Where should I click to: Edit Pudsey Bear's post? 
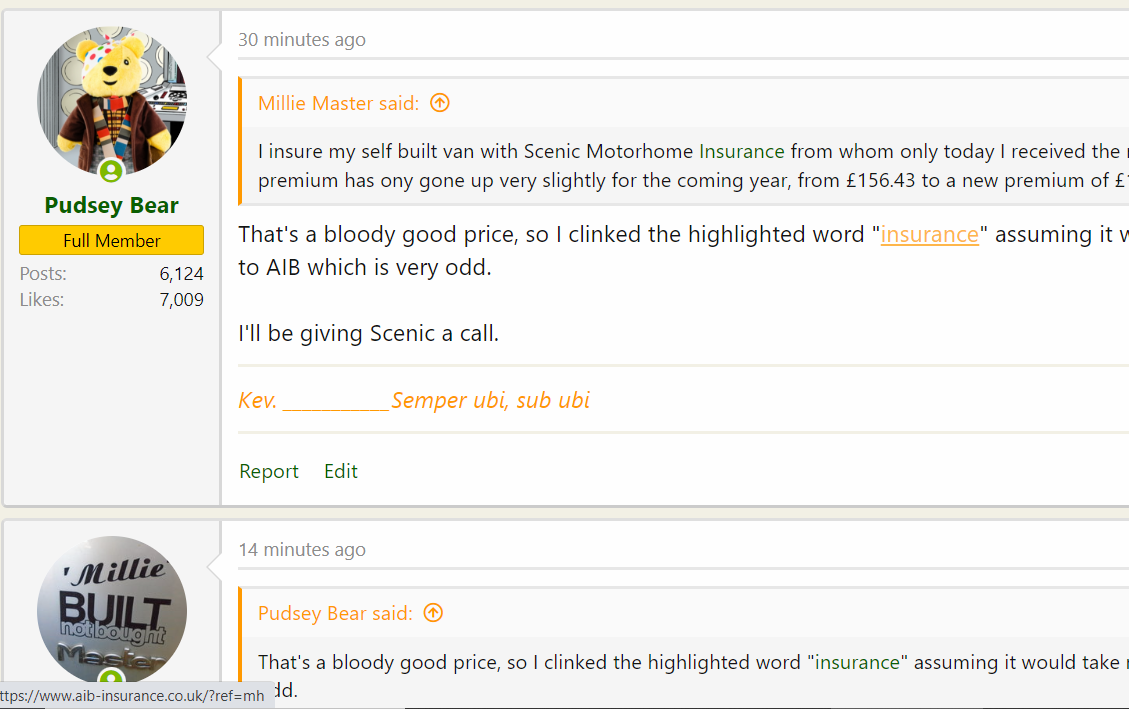point(341,472)
